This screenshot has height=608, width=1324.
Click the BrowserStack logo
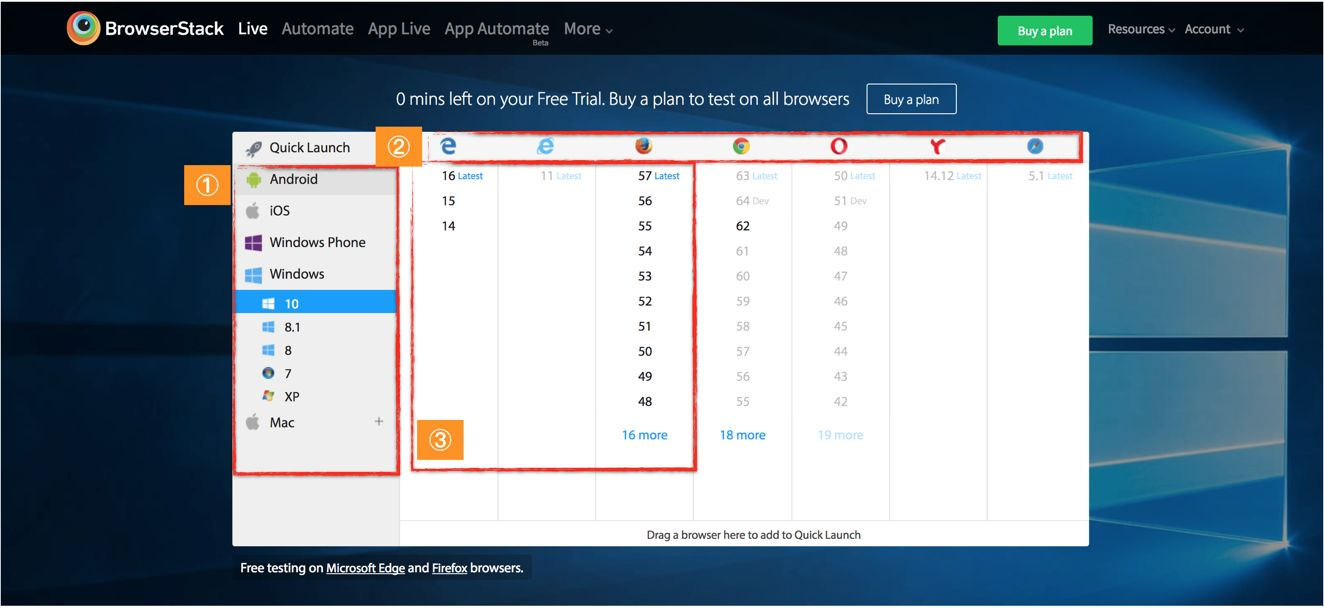click(145, 29)
